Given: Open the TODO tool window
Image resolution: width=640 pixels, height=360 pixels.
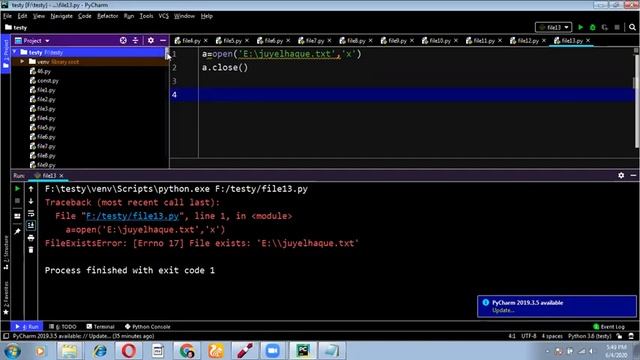Looking at the screenshot, I should click(63, 327).
